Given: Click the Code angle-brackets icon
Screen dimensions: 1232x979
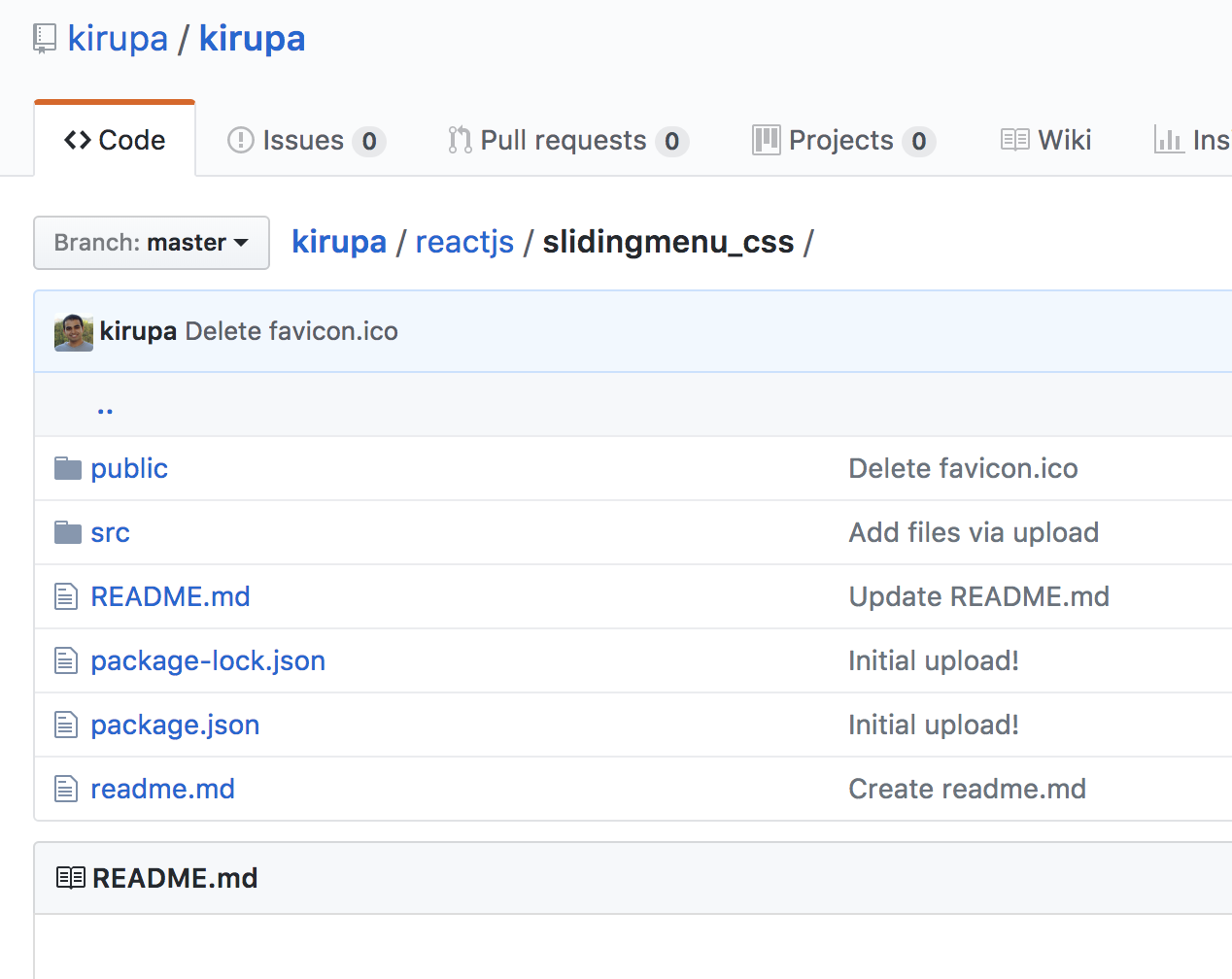Looking at the screenshot, I should pyautogui.click(x=78, y=140).
